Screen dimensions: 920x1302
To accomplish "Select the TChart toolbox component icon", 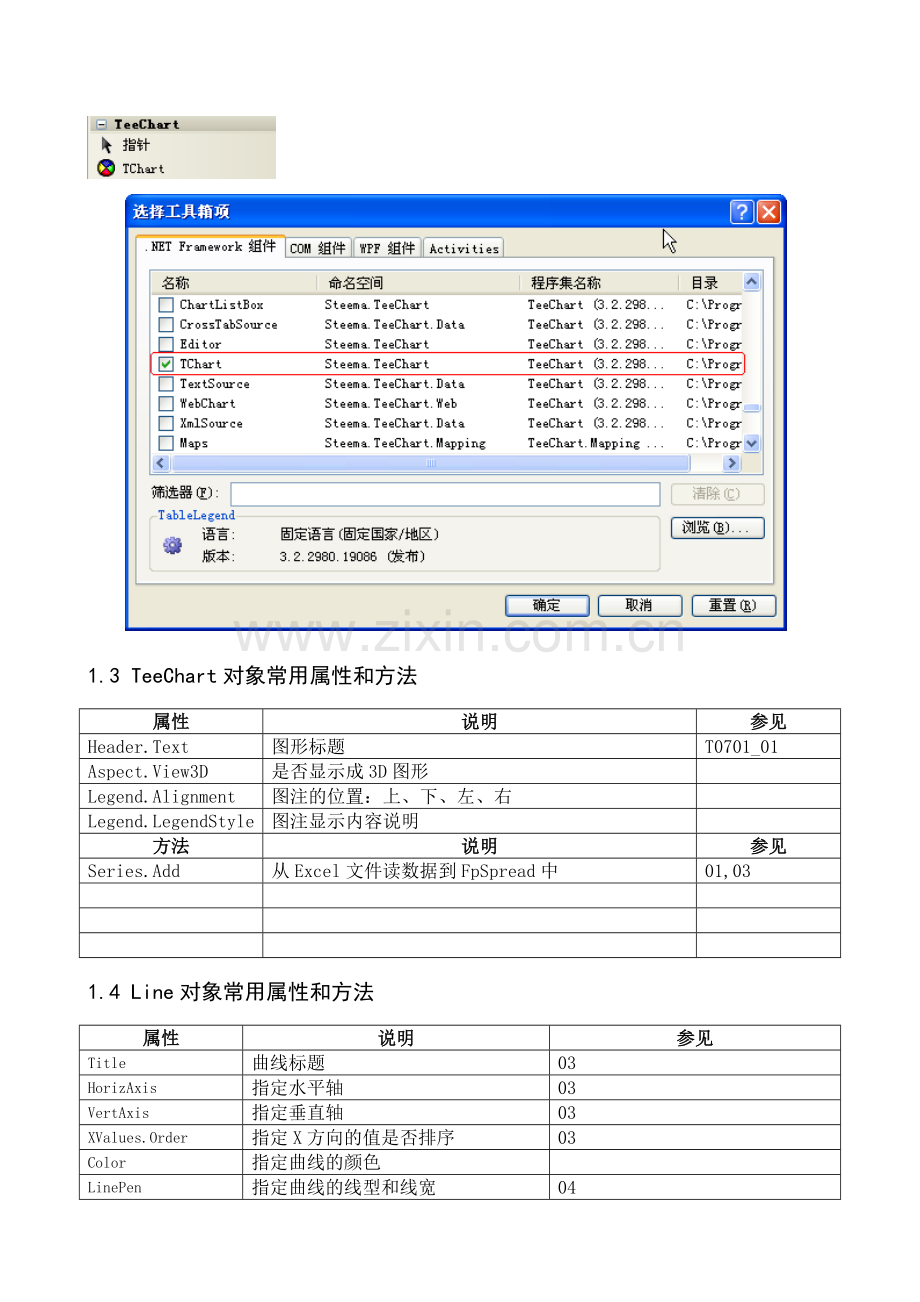I will pyautogui.click(x=106, y=168).
